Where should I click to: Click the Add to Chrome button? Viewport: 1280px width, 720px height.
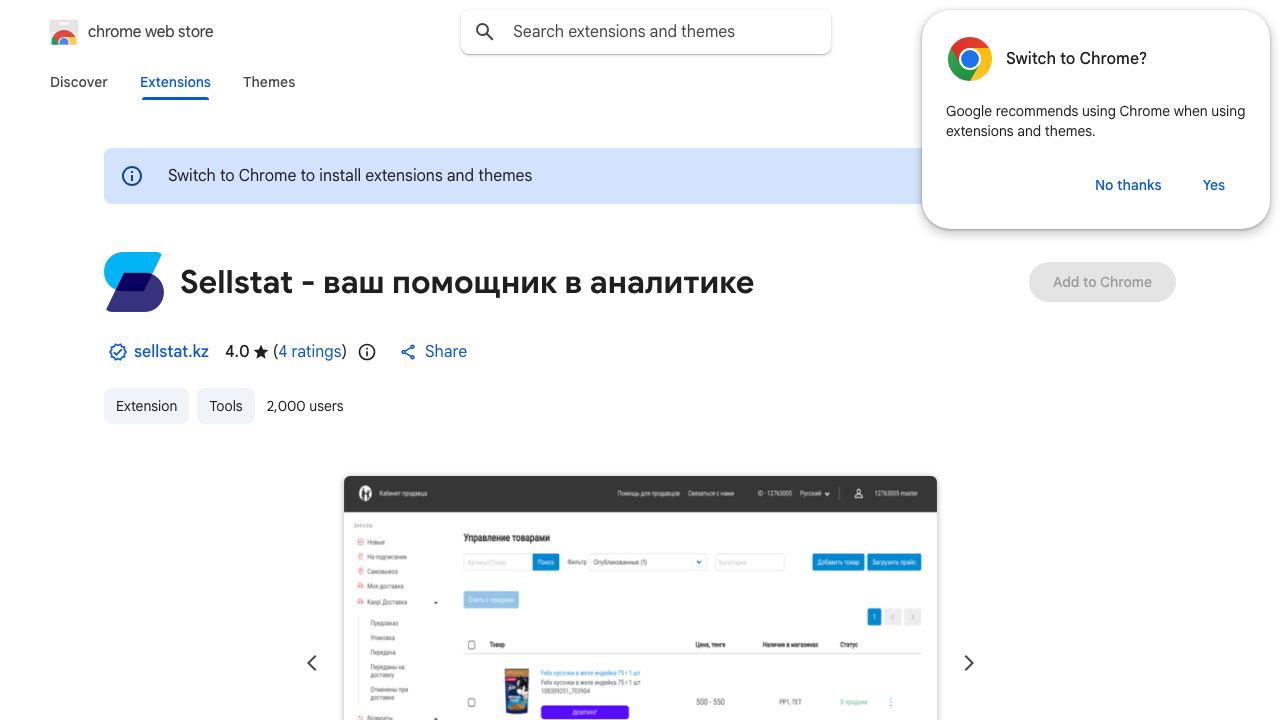tap(1102, 282)
